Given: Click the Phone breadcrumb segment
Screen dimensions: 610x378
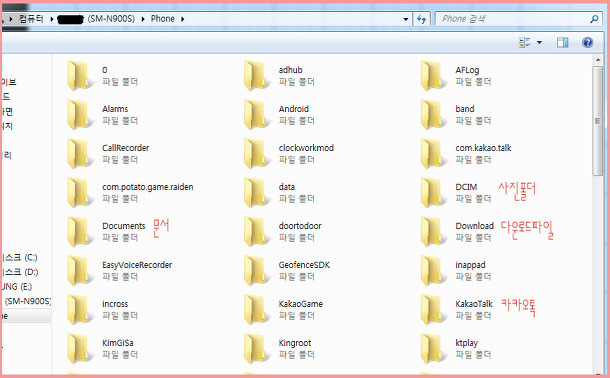Looking at the screenshot, I should point(163,19).
